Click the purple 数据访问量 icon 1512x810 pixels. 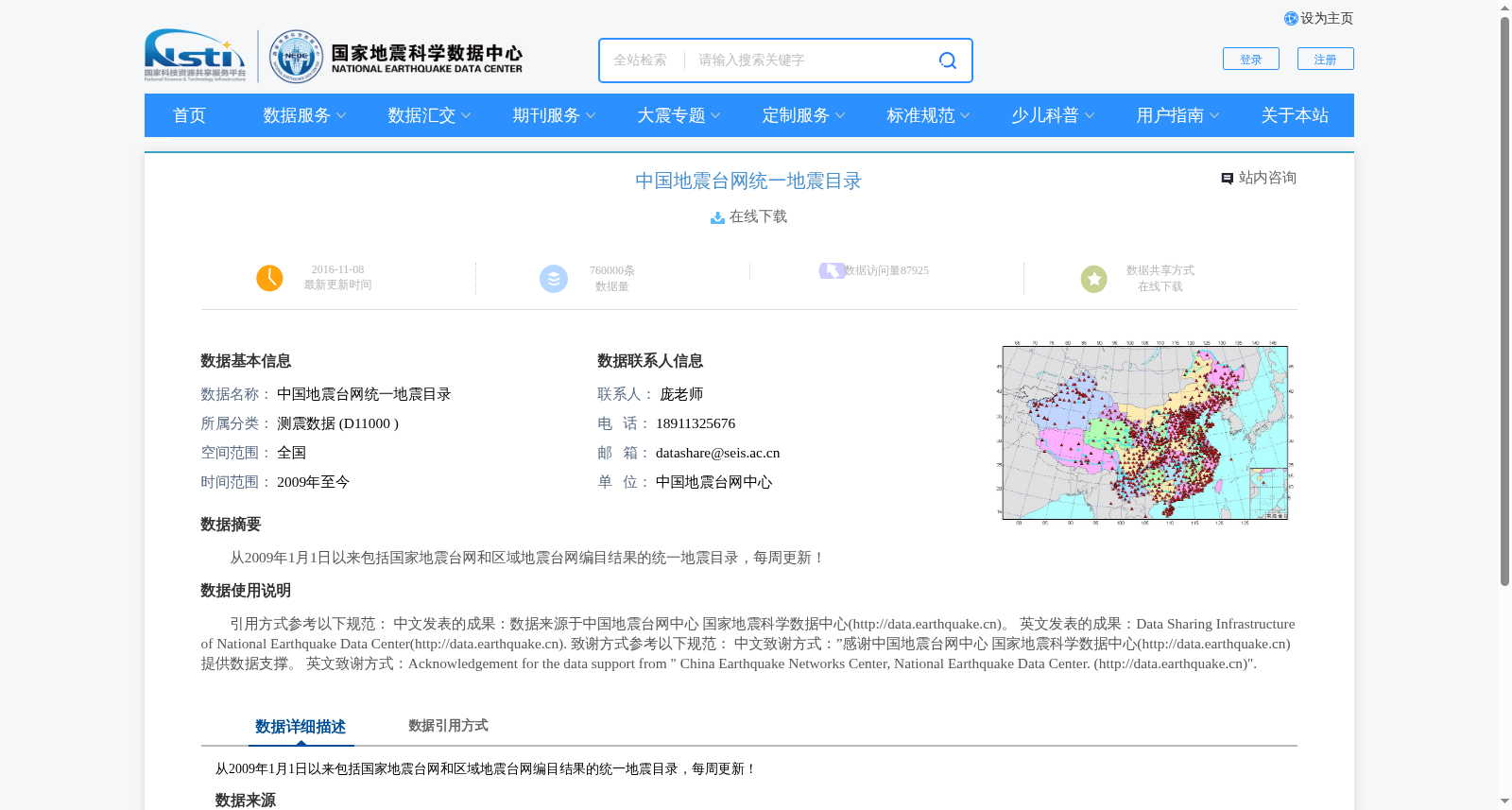tap(831, 271)
